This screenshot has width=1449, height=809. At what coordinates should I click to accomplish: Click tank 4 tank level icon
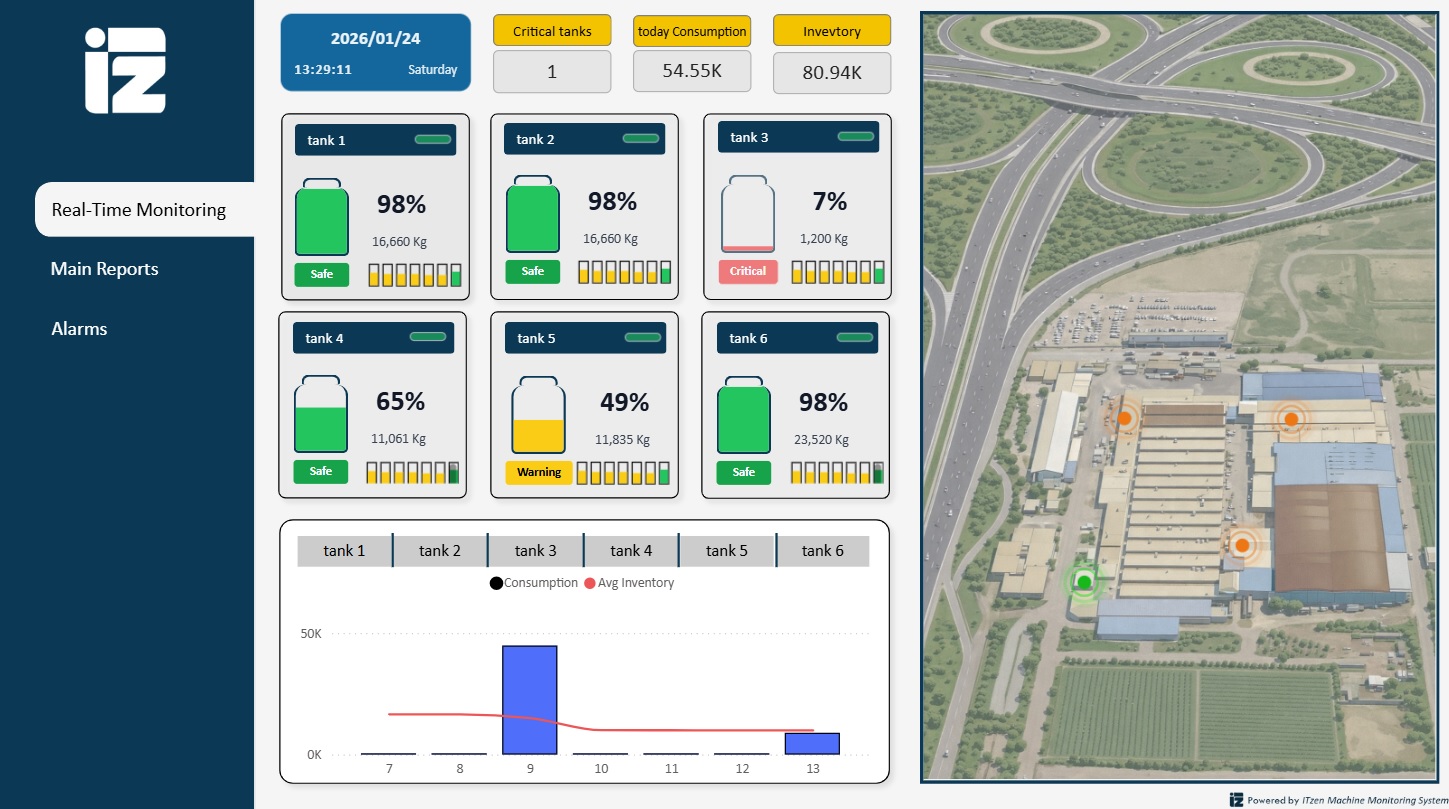(x=320, y=416)
